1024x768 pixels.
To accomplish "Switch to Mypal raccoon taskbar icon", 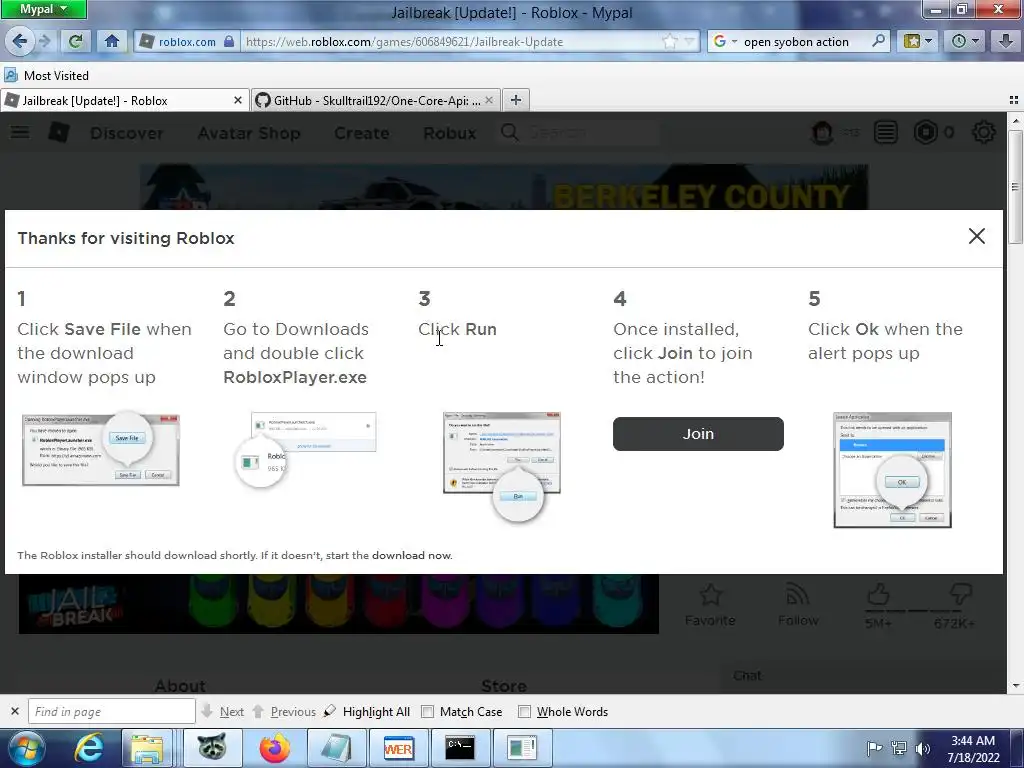I will coord(212,748).
